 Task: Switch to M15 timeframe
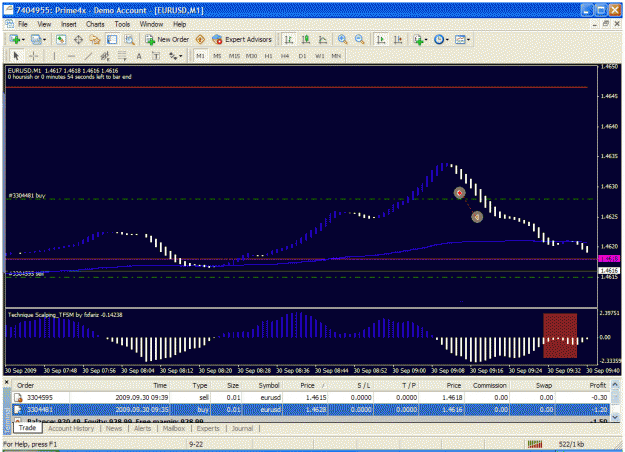point(234,56)
